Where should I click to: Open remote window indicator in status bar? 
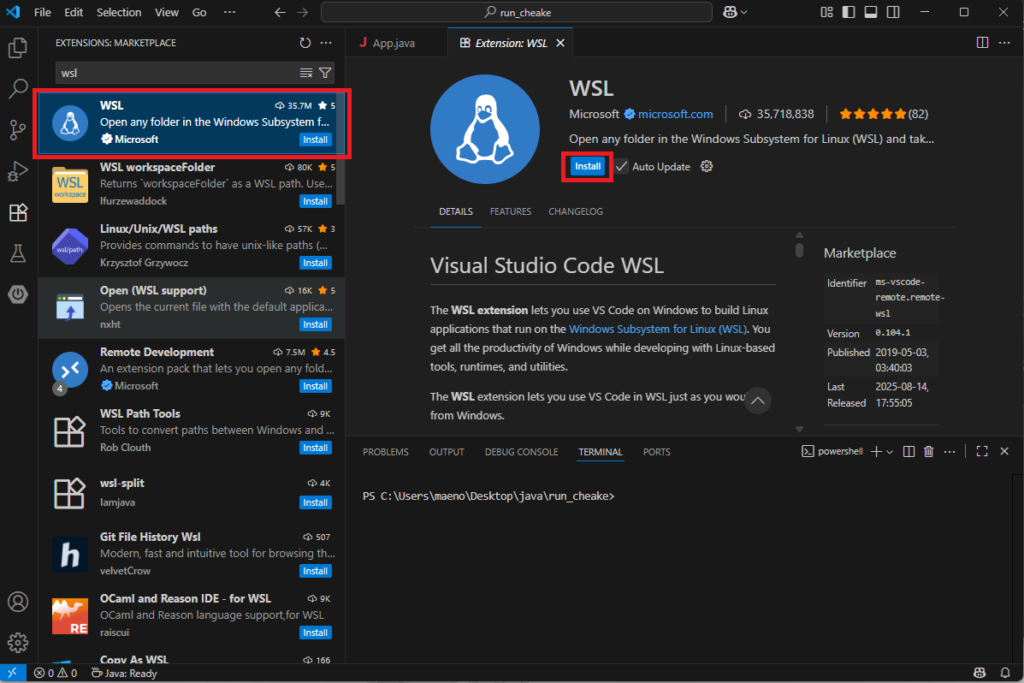tap(12, 673)
